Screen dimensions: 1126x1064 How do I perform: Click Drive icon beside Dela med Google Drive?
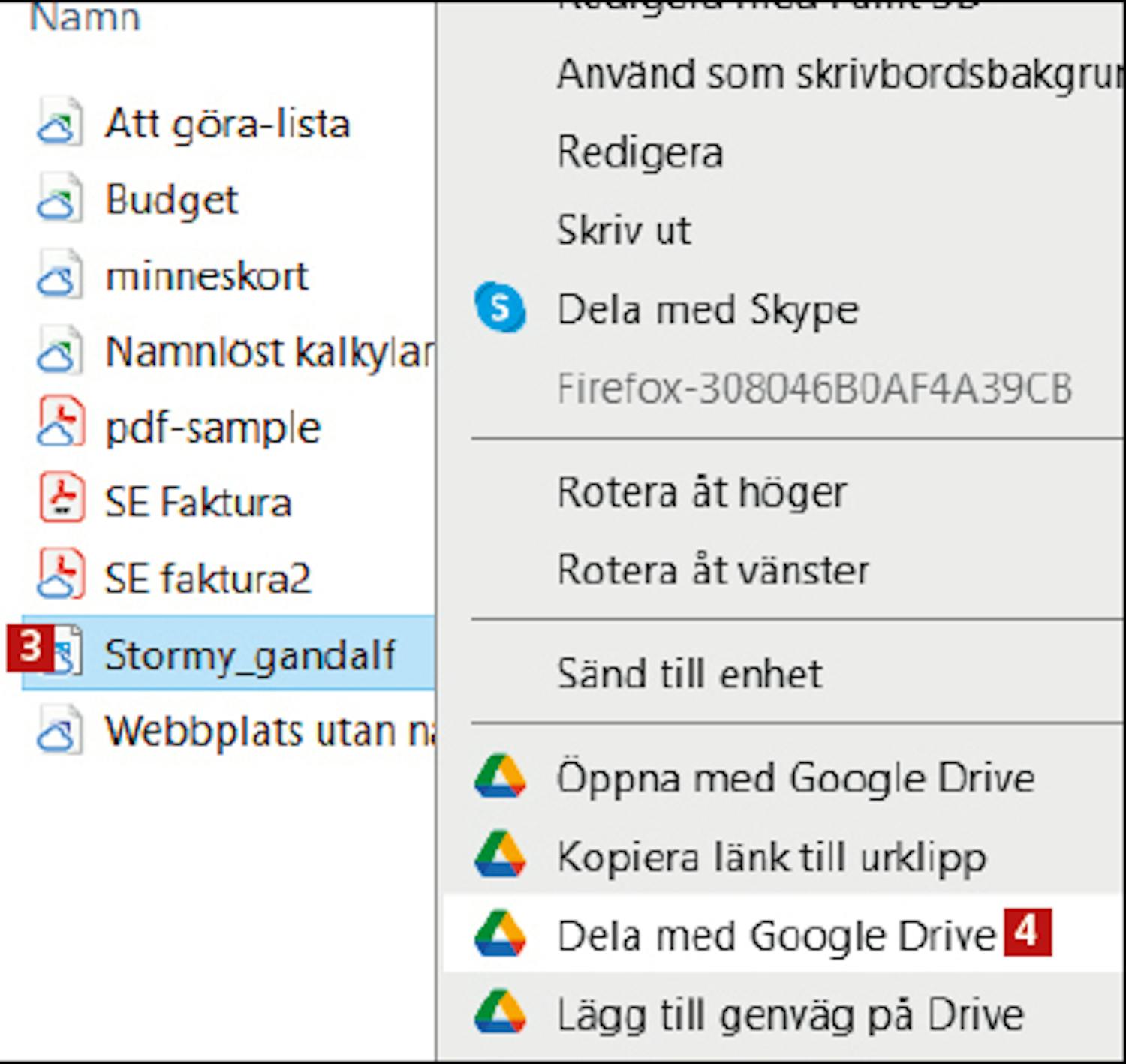click(500, 935)
